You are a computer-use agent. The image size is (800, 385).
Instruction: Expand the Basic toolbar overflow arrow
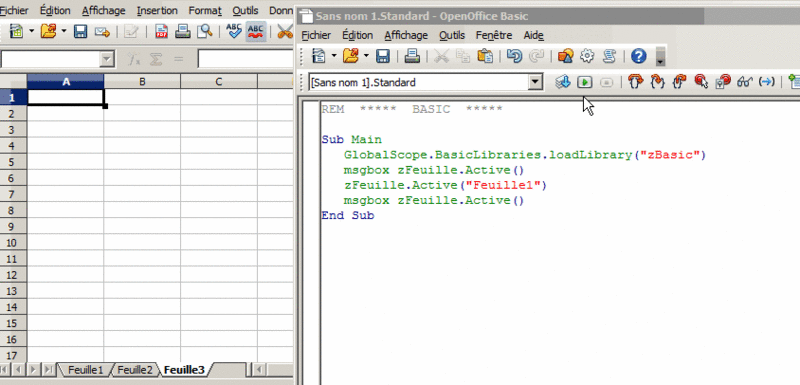[x=660, y=57]
